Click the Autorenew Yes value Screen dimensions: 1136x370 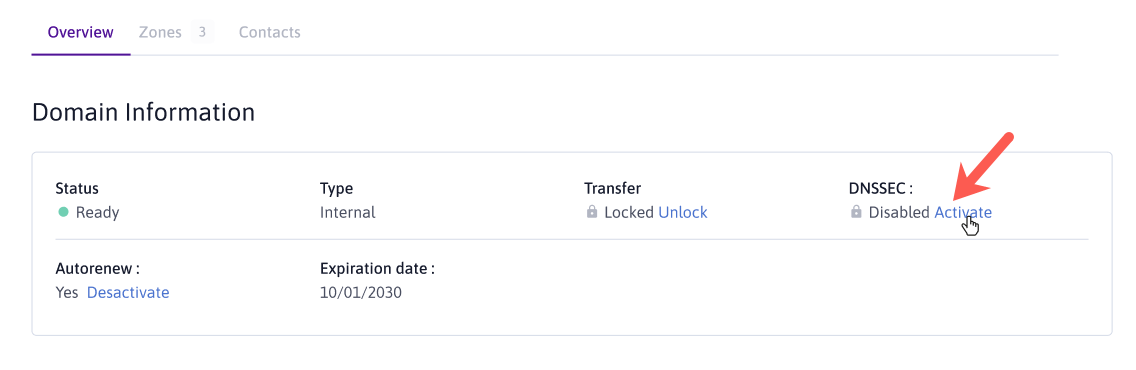(67, 293)
